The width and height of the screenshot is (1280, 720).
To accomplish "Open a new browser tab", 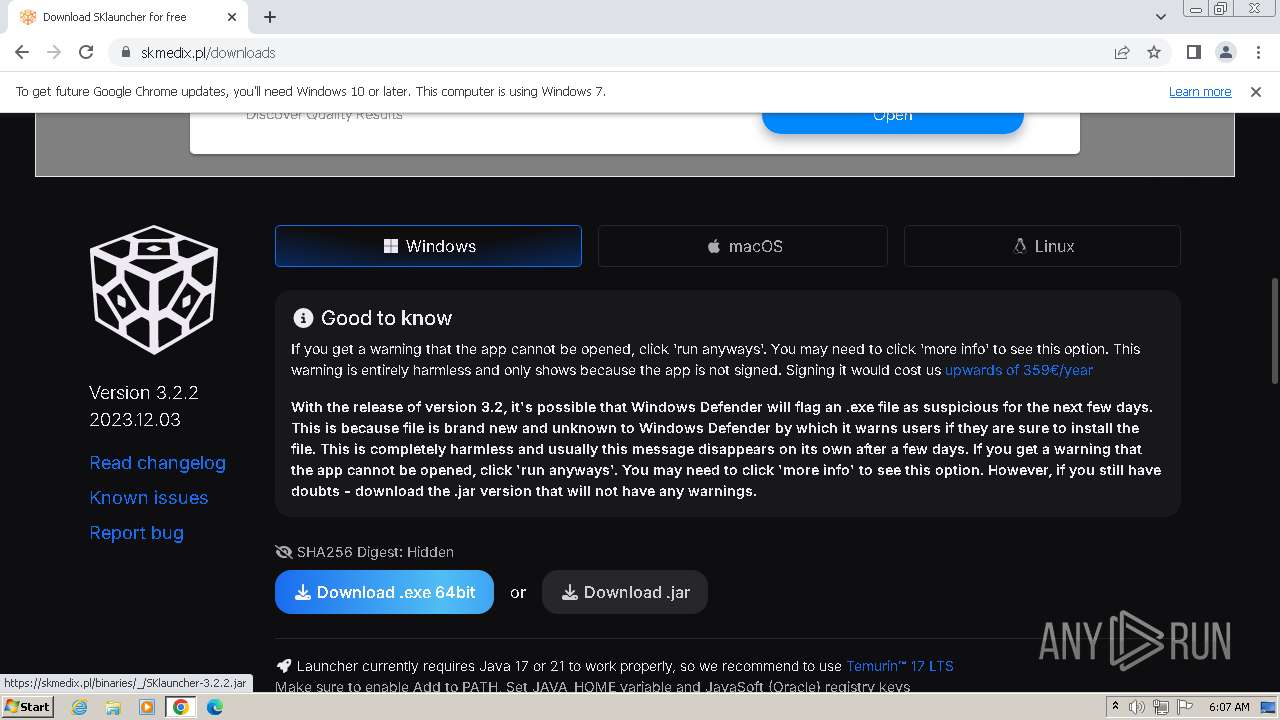I will click(x=270, y=17).
